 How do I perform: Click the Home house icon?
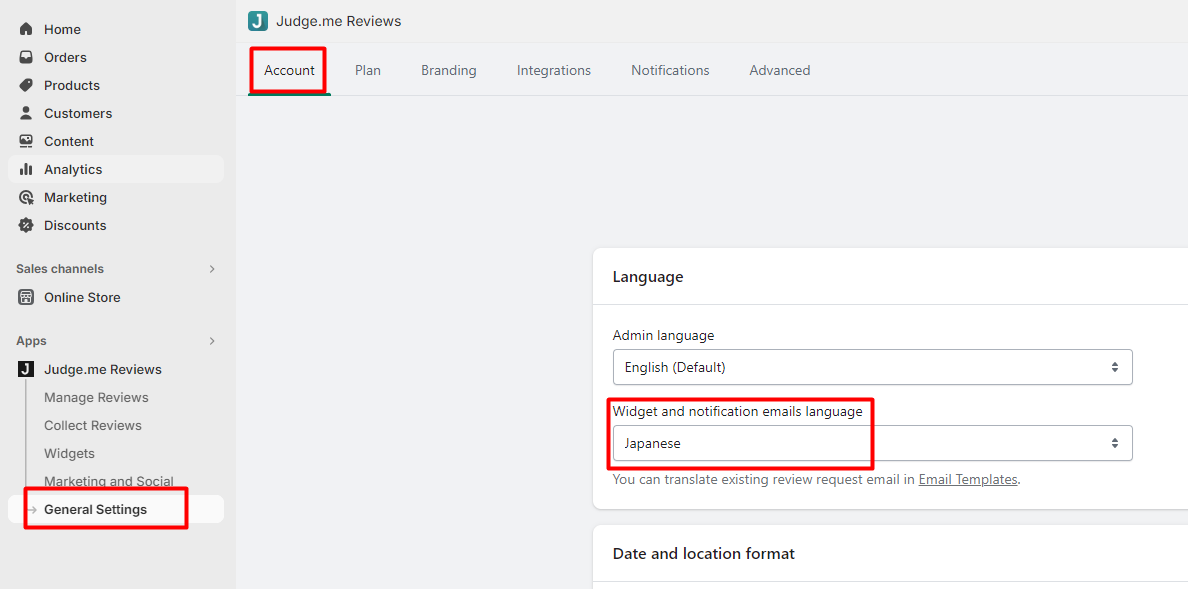click(x=26, y=29)
